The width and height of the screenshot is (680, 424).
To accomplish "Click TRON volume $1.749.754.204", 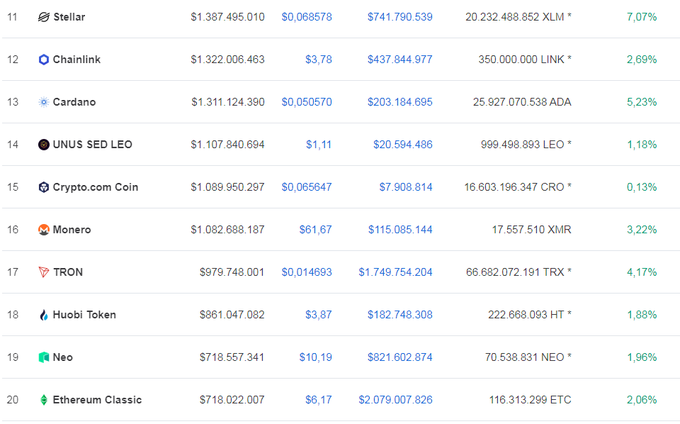I will click(x=396, y=272).
